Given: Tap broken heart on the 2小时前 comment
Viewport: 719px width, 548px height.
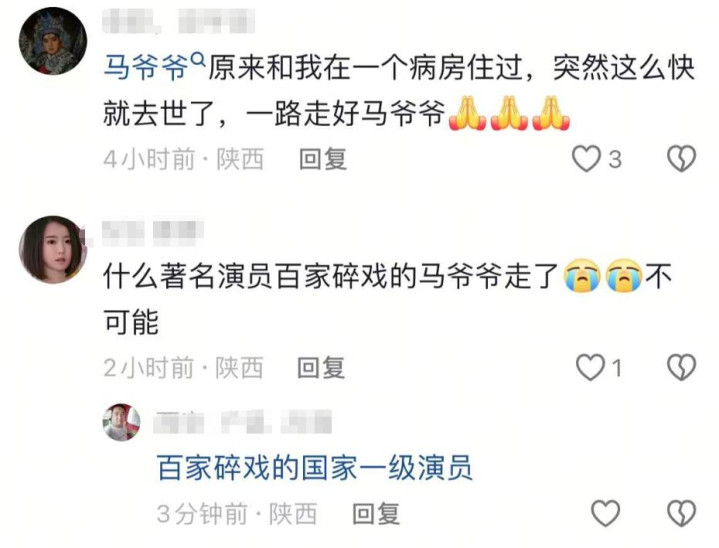Looking at the screenshot, I should pyautogui.click(x=681, y=367).
